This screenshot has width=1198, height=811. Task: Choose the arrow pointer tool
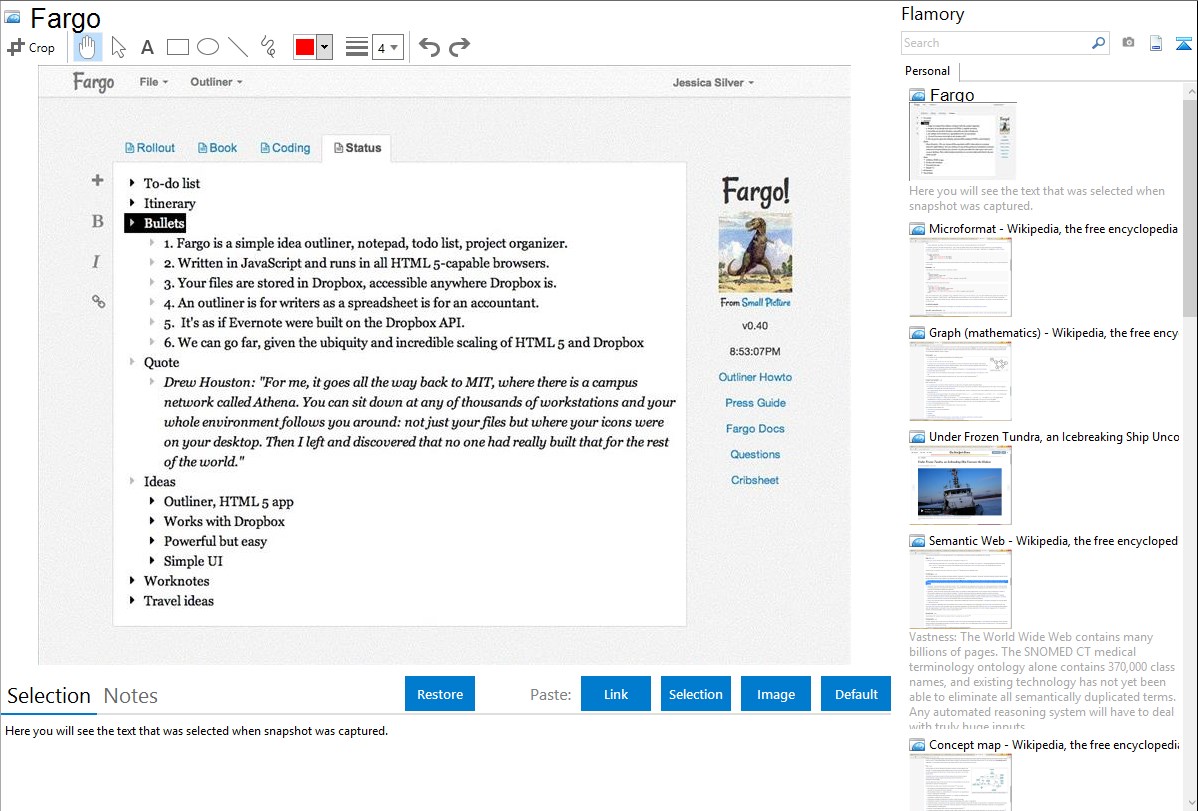(118, 47)
